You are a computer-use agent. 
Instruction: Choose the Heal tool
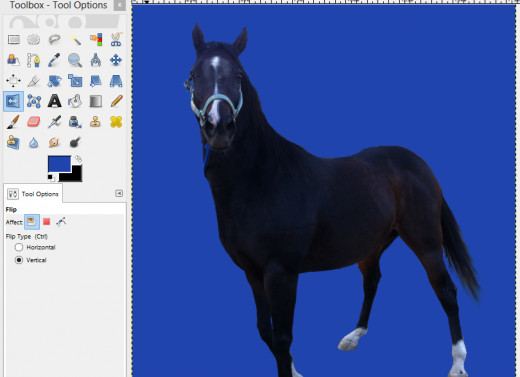(x=116, y=122)
